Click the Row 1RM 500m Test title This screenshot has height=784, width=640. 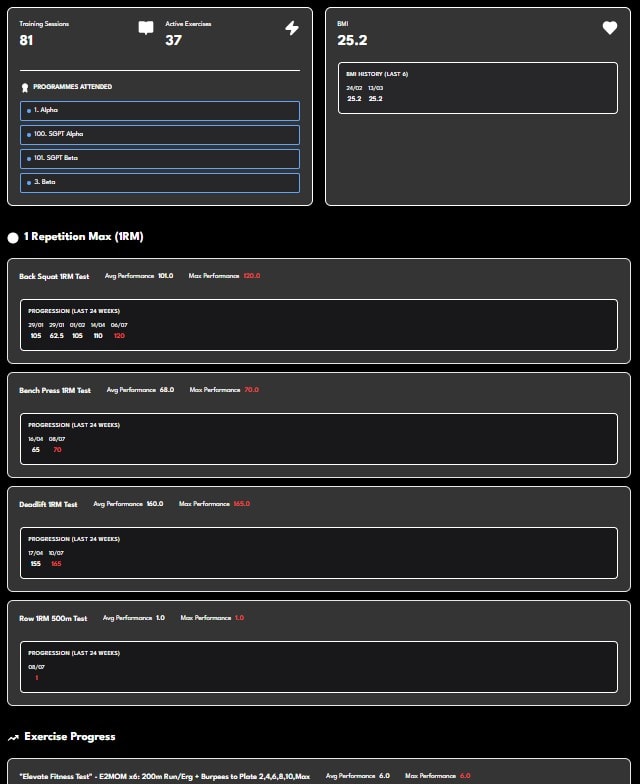click(x=53, y=618)
